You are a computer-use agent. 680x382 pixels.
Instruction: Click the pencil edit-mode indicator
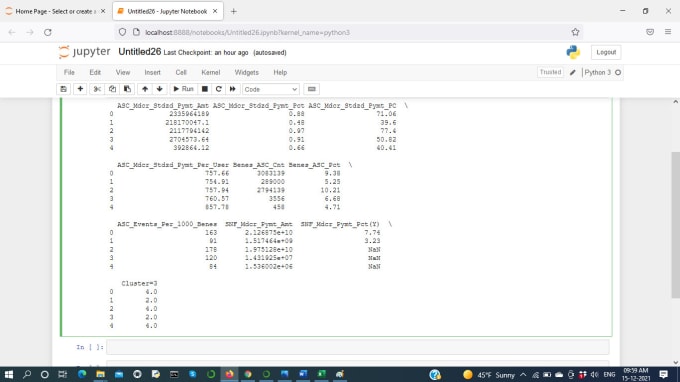pos(572,72)
